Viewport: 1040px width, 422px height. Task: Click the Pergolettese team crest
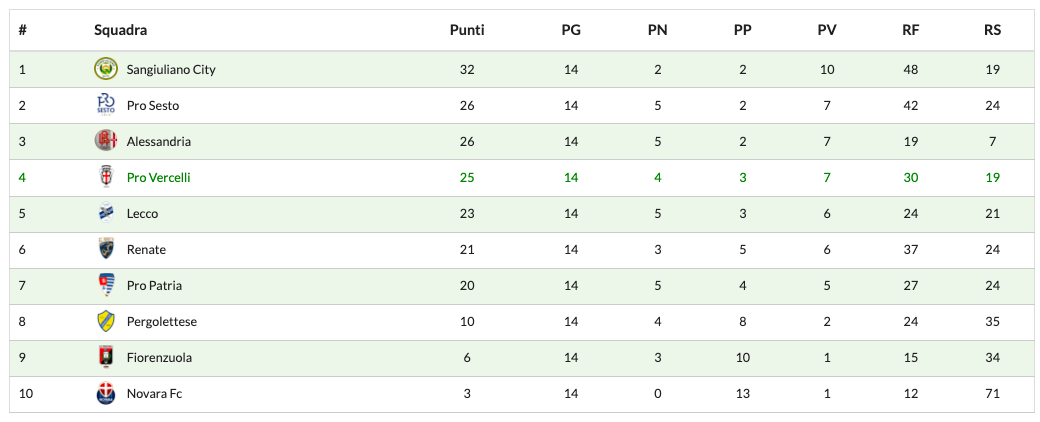[x=106, y=321]
